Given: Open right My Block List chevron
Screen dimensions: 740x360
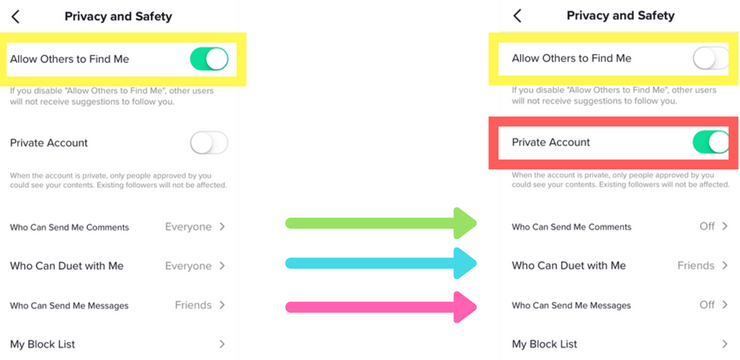Looking at the screenshot, I should 724,344.
